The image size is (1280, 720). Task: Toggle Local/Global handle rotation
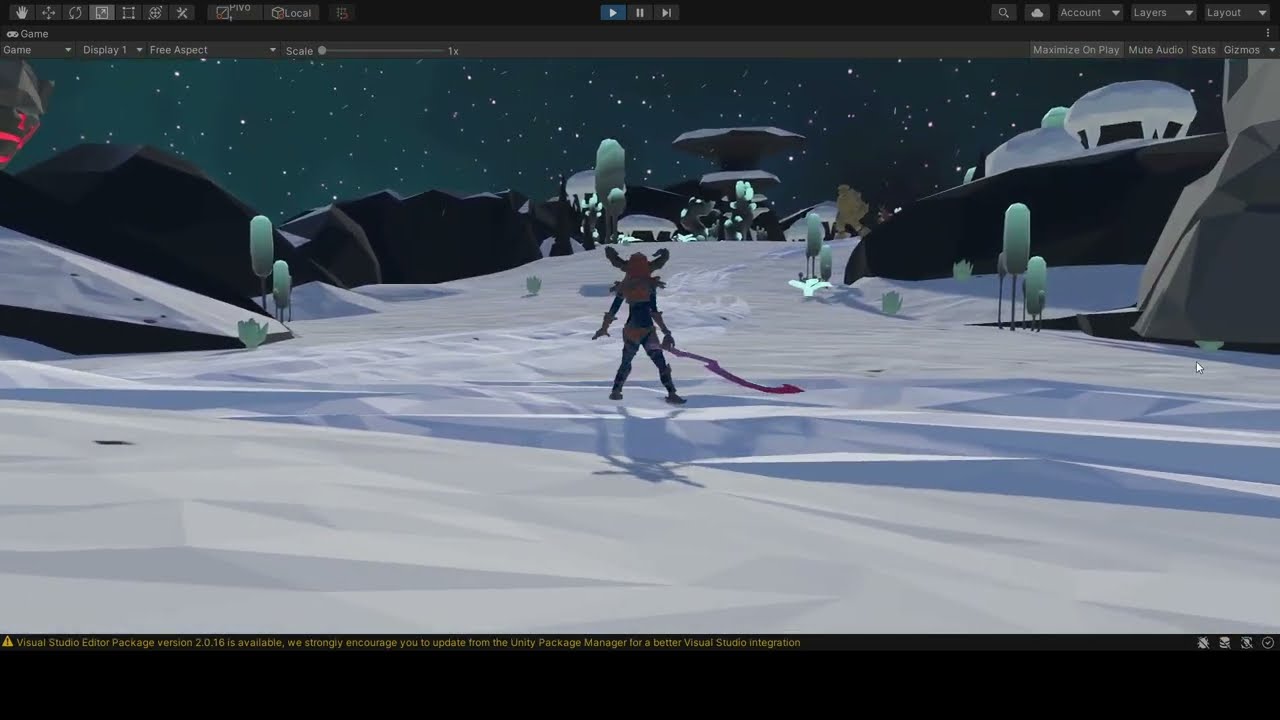(x=291, y=13)
